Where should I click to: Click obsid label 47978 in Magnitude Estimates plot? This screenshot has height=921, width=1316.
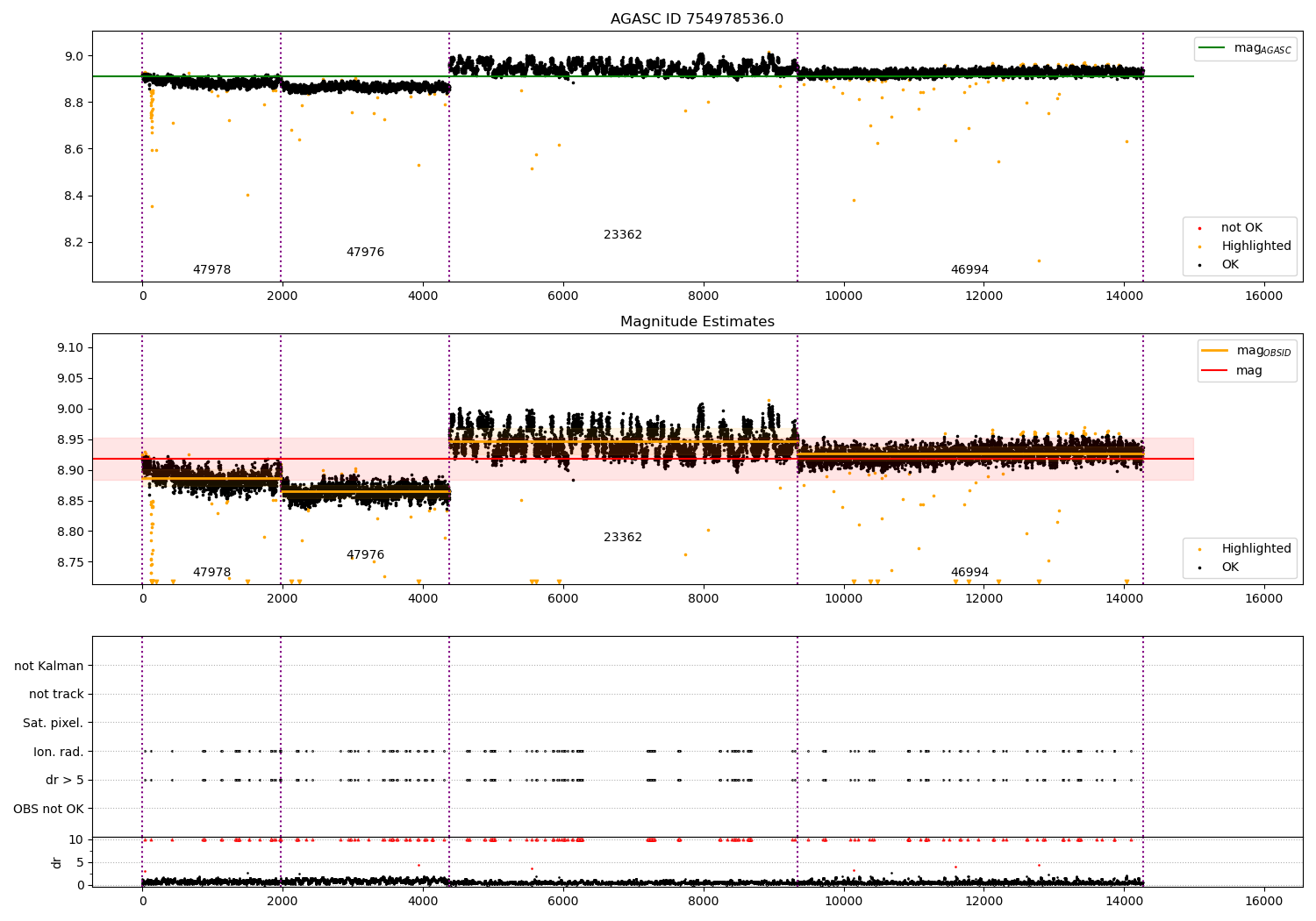(211, 573)
